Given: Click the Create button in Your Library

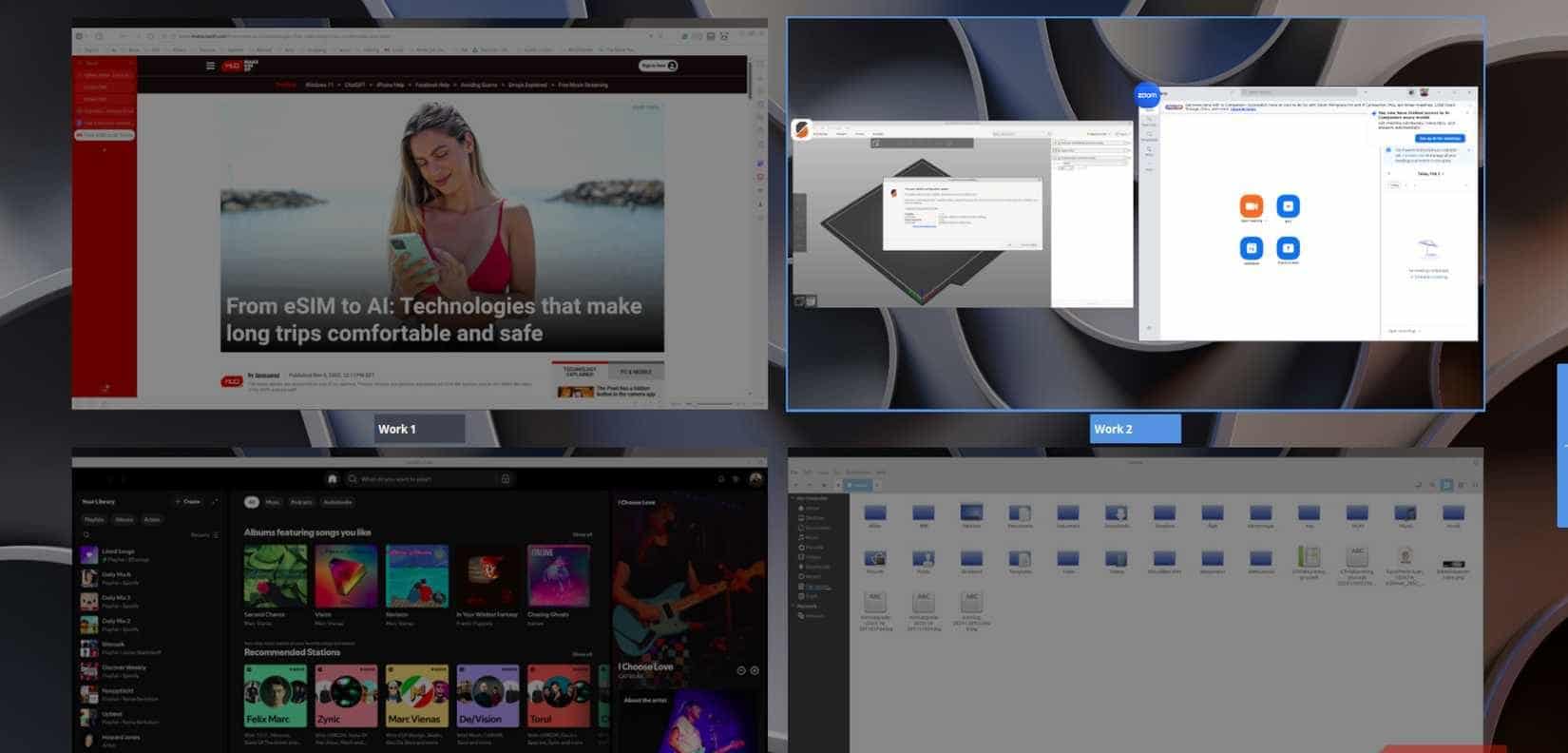Looking at the screenshot, I should point(188,502).
